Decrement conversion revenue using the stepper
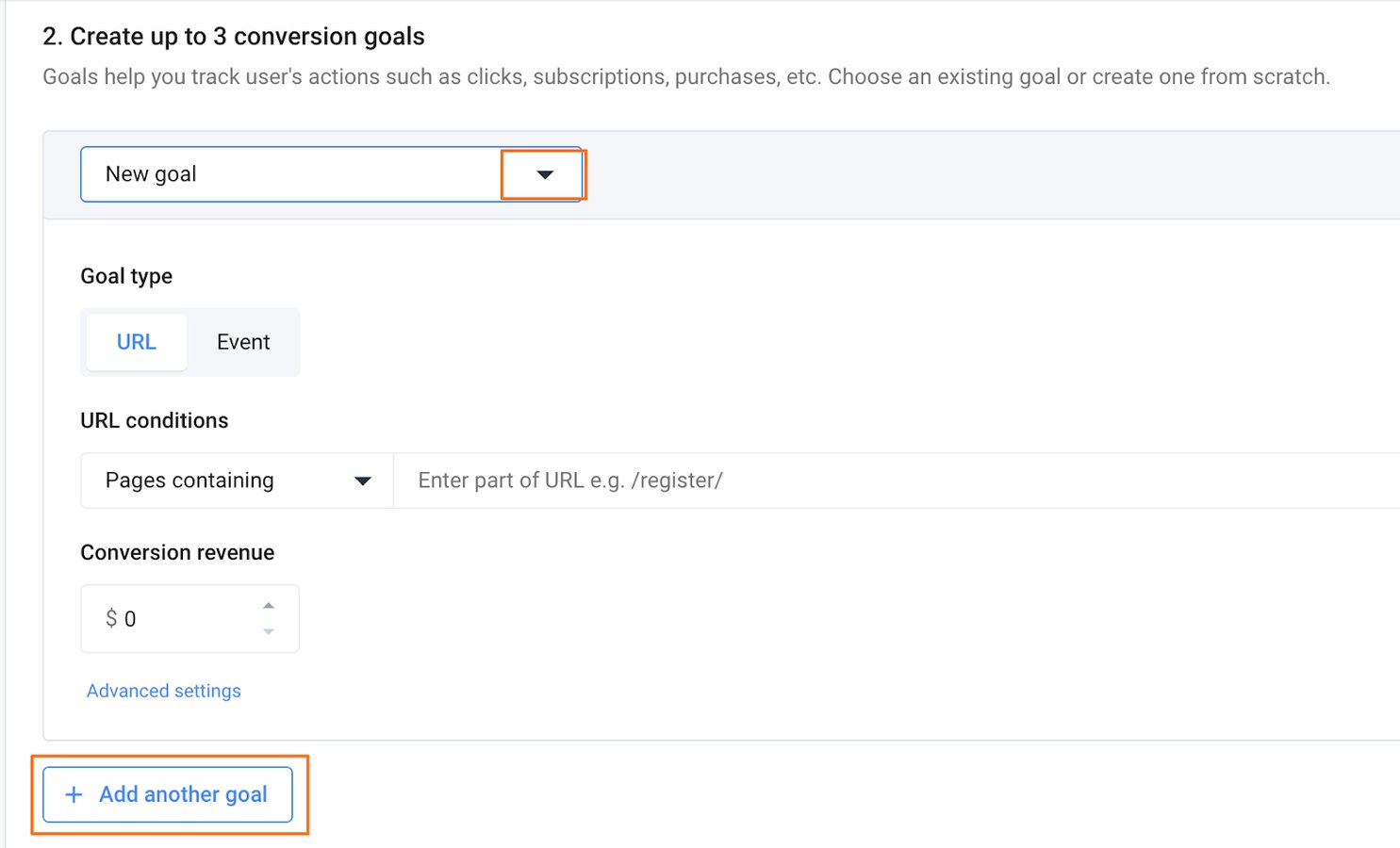This screenshot has width=1400, height=848. pyautogui.click(x=268, y=632)
